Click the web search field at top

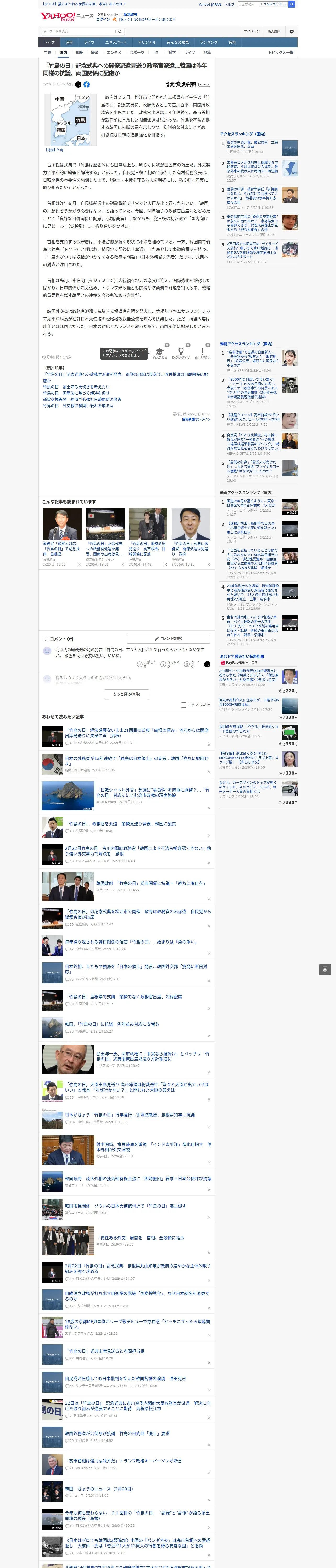pos(262,4)
